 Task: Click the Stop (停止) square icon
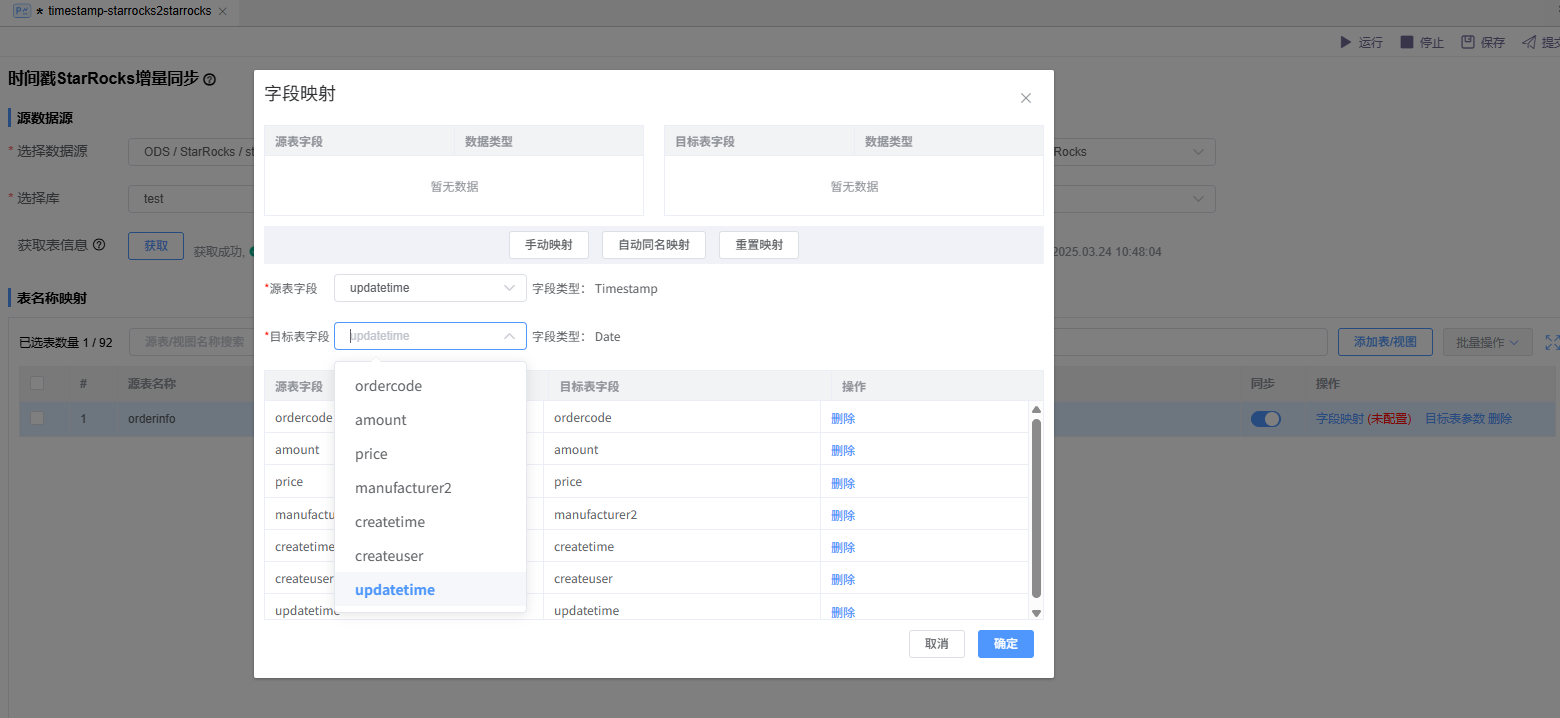click(x=1407, y=42)
